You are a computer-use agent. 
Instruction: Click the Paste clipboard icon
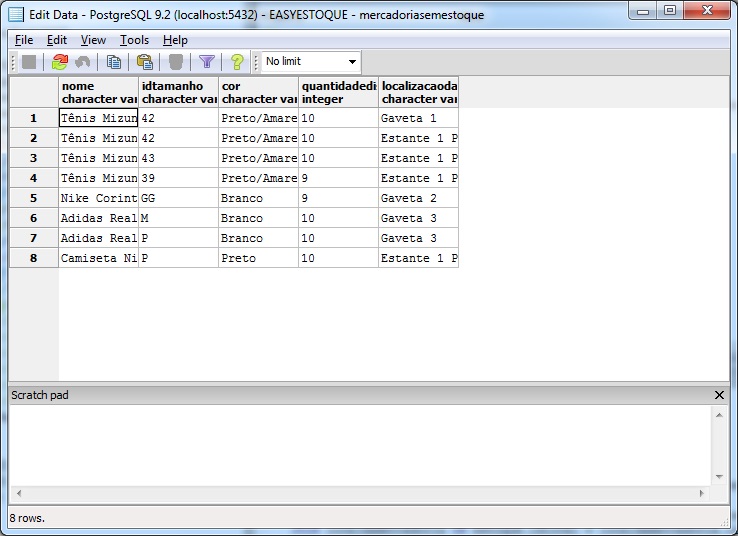tap(144, 62)
